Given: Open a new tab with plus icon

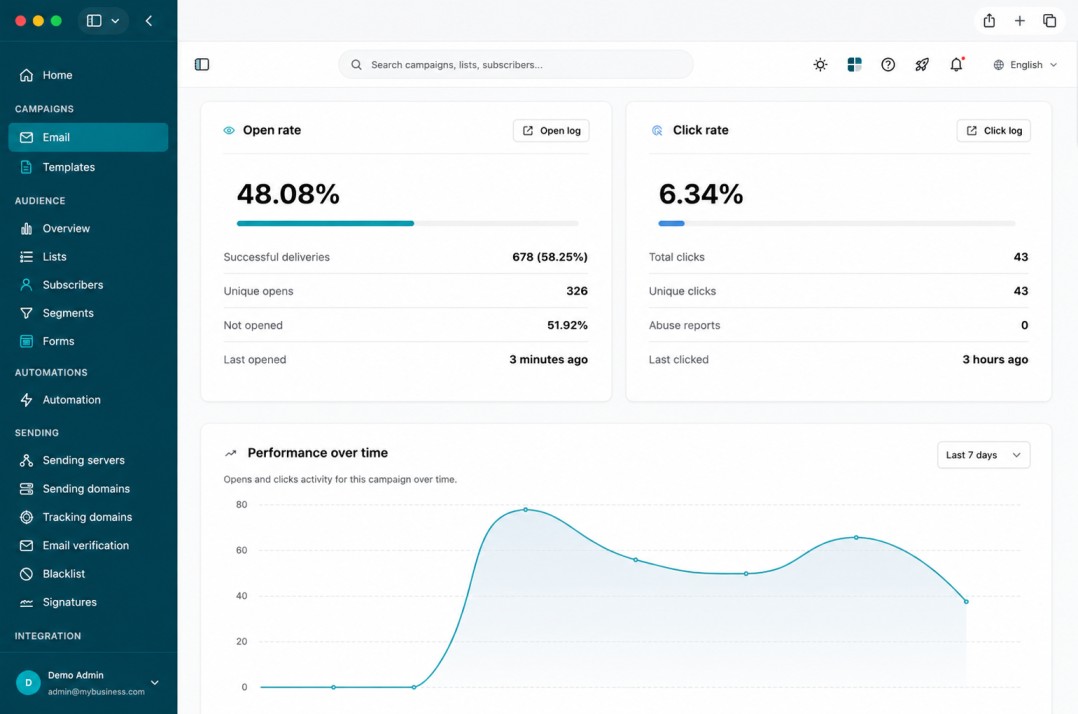Looking at the screenshot, I should [x=1020, y=21].
